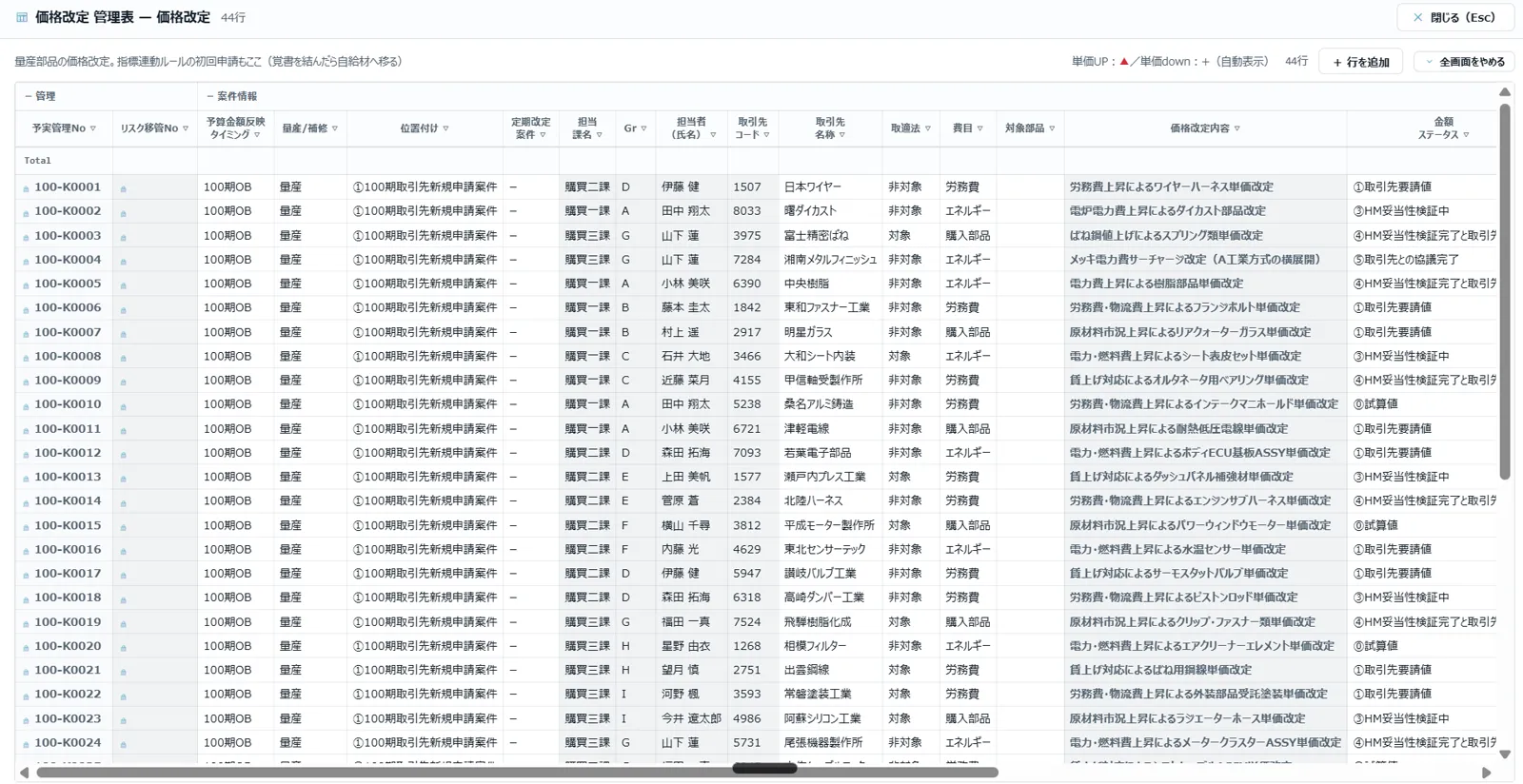The image size is (1523, 784).
Task: Click the 行を追加 button
Action: pos(1361,62)
